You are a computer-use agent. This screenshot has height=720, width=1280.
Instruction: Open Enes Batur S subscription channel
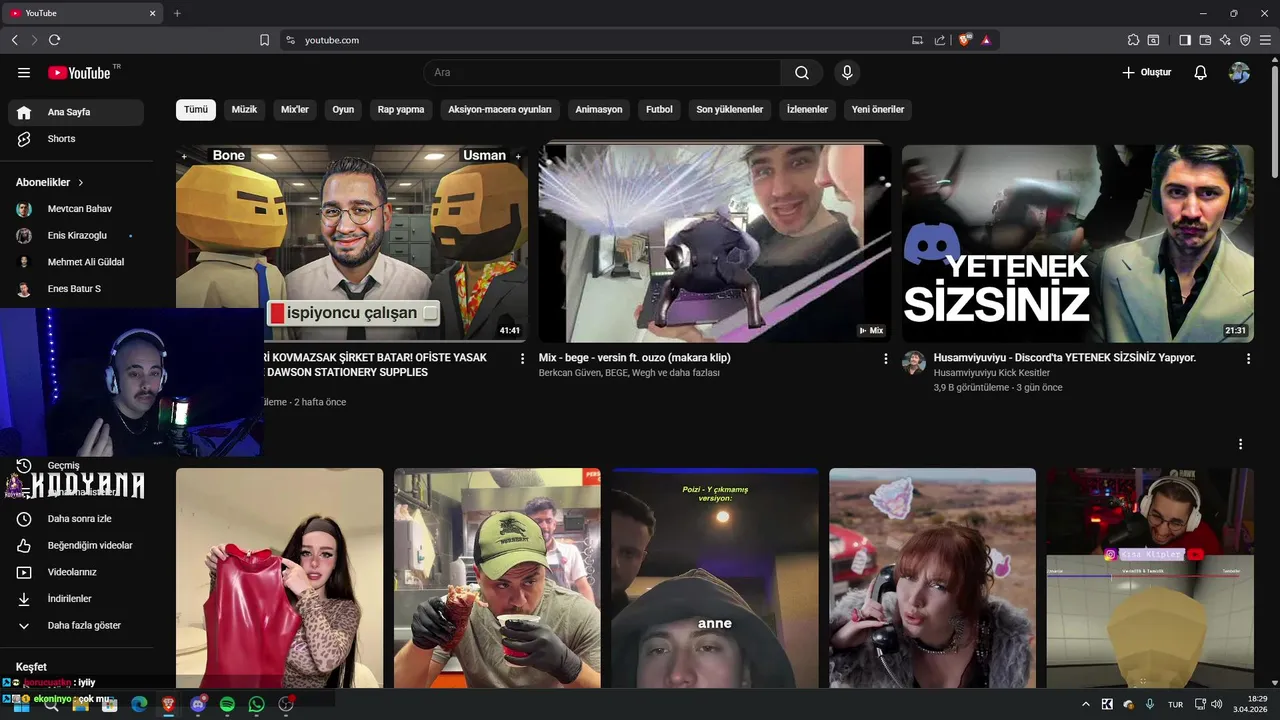76,289
